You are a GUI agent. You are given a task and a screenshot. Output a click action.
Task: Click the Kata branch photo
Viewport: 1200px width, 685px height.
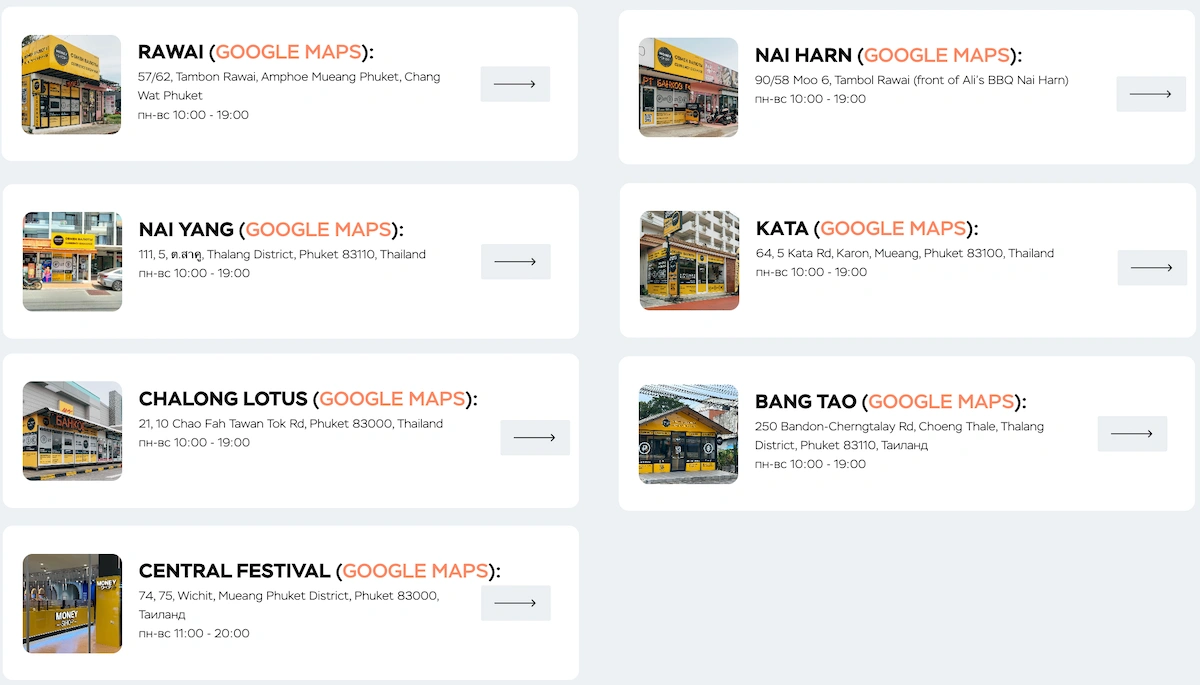[x=689, y=260]
